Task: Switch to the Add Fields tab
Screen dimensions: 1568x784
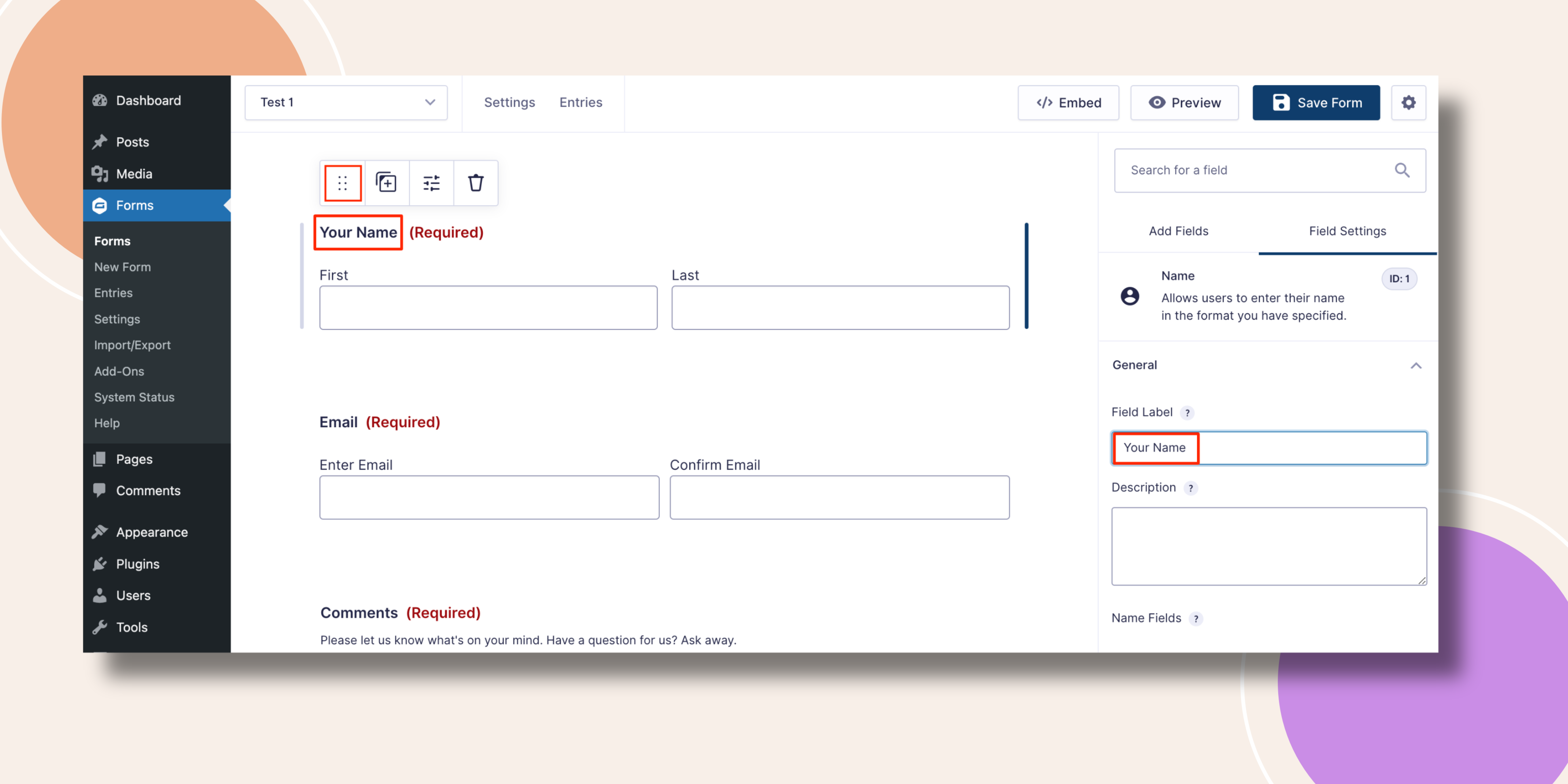Action: [x=1178, y=231]
